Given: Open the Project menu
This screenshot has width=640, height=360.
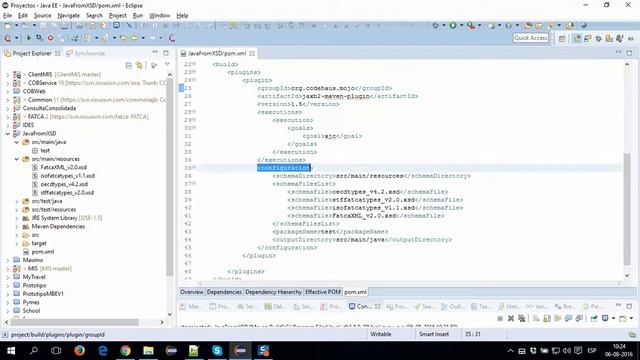Looking at the screenshot, I should pyautogui.click(x=118, y=16).
